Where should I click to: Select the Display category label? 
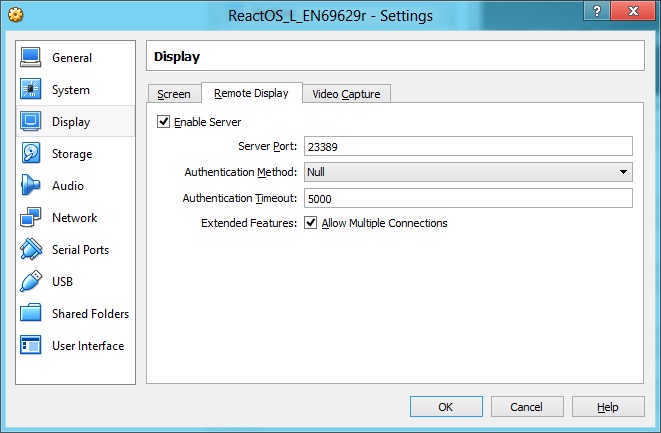point(71,122)
